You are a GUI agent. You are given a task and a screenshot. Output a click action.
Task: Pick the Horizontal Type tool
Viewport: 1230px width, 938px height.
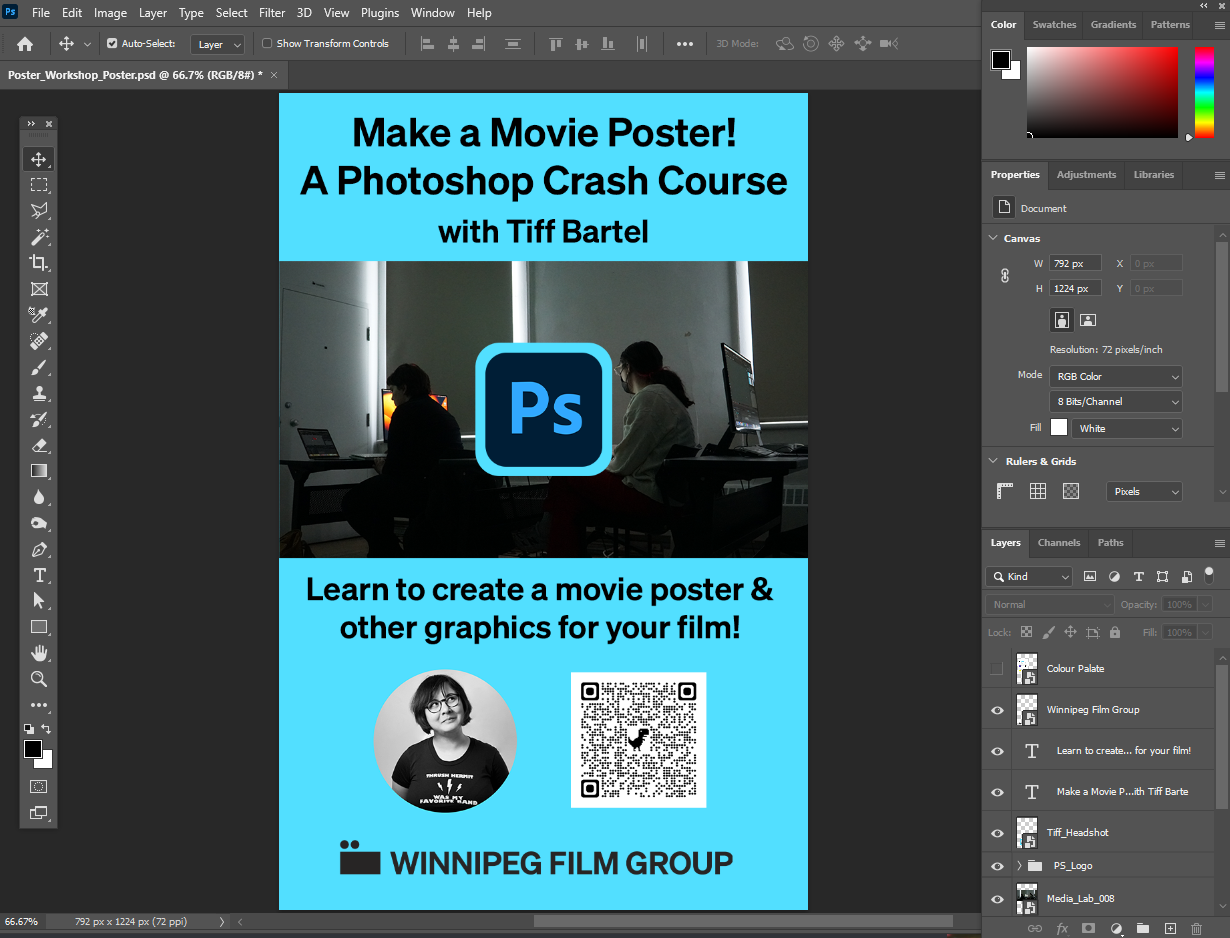pos(39,575)
